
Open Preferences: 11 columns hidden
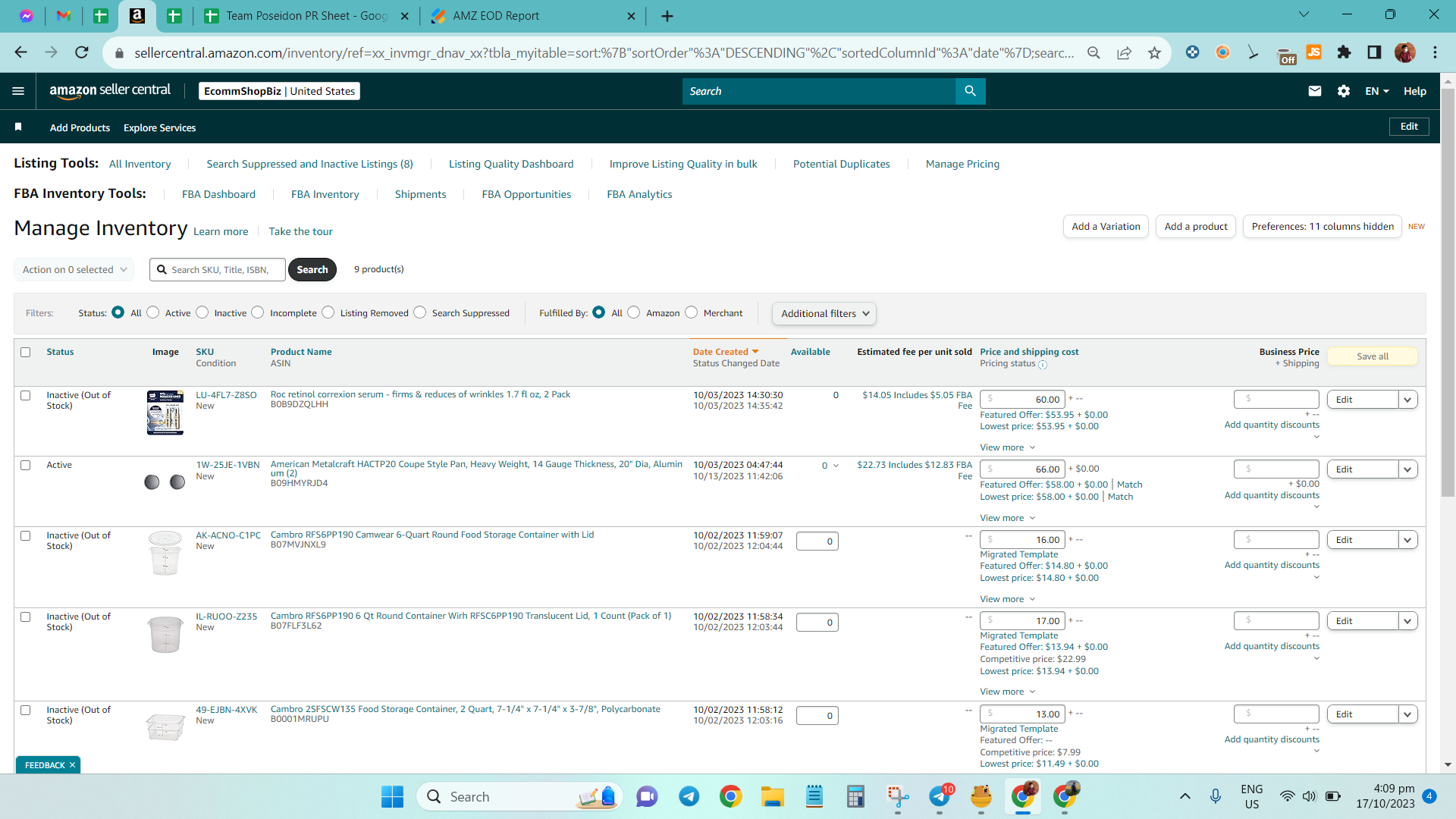point(1323,226)
